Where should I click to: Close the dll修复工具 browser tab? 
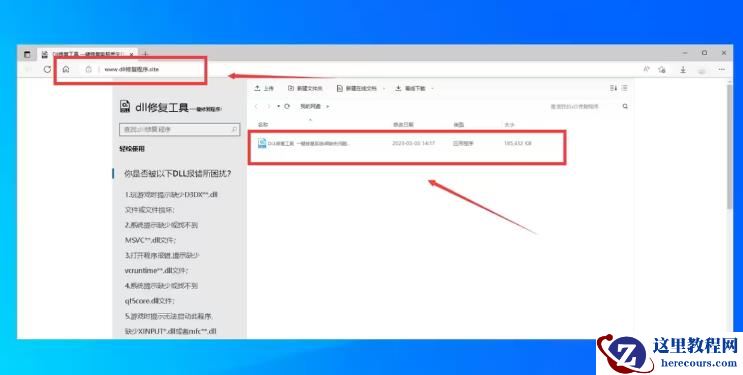pos(131,55)
